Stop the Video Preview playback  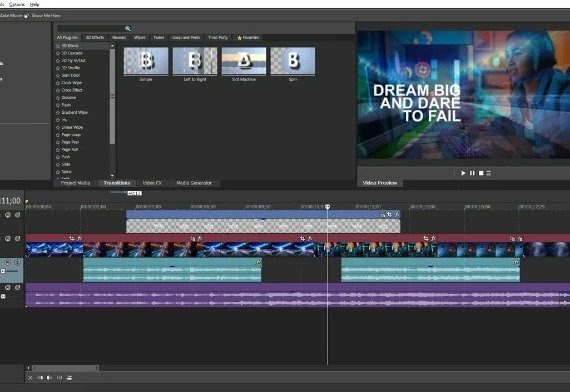[x=481, y=173]
